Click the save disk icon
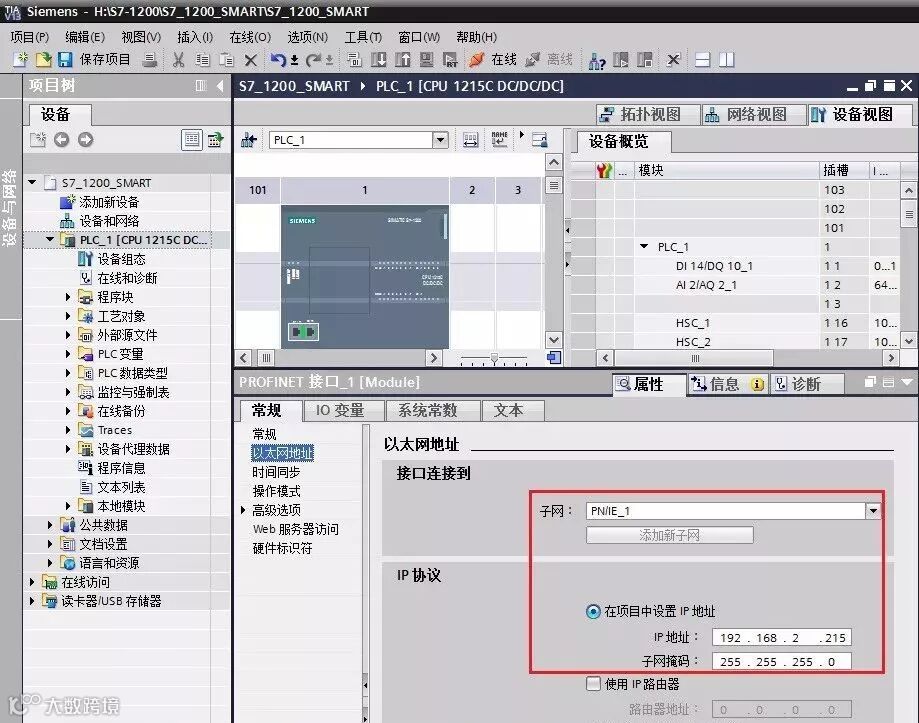The width and height of the screenshot is (919, 723). [x=64, y=59]
